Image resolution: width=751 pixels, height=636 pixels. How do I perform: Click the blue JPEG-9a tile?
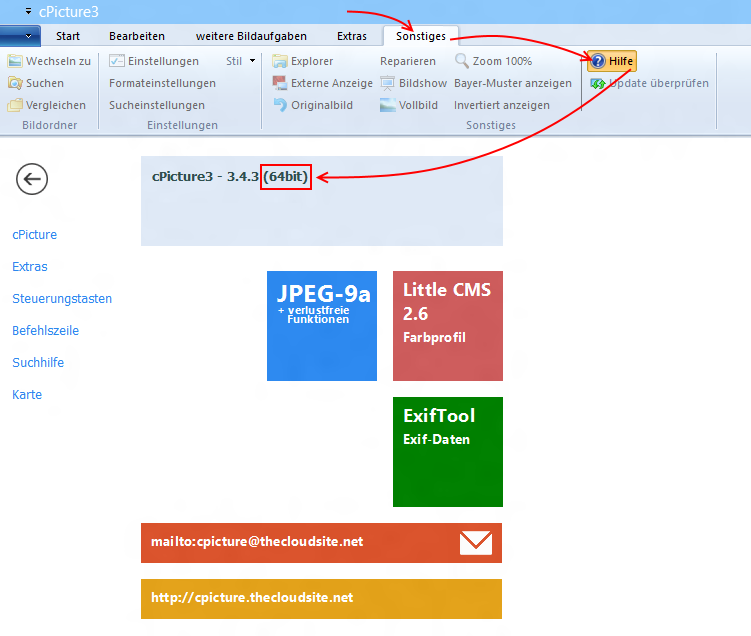click(x=322, y=325)
